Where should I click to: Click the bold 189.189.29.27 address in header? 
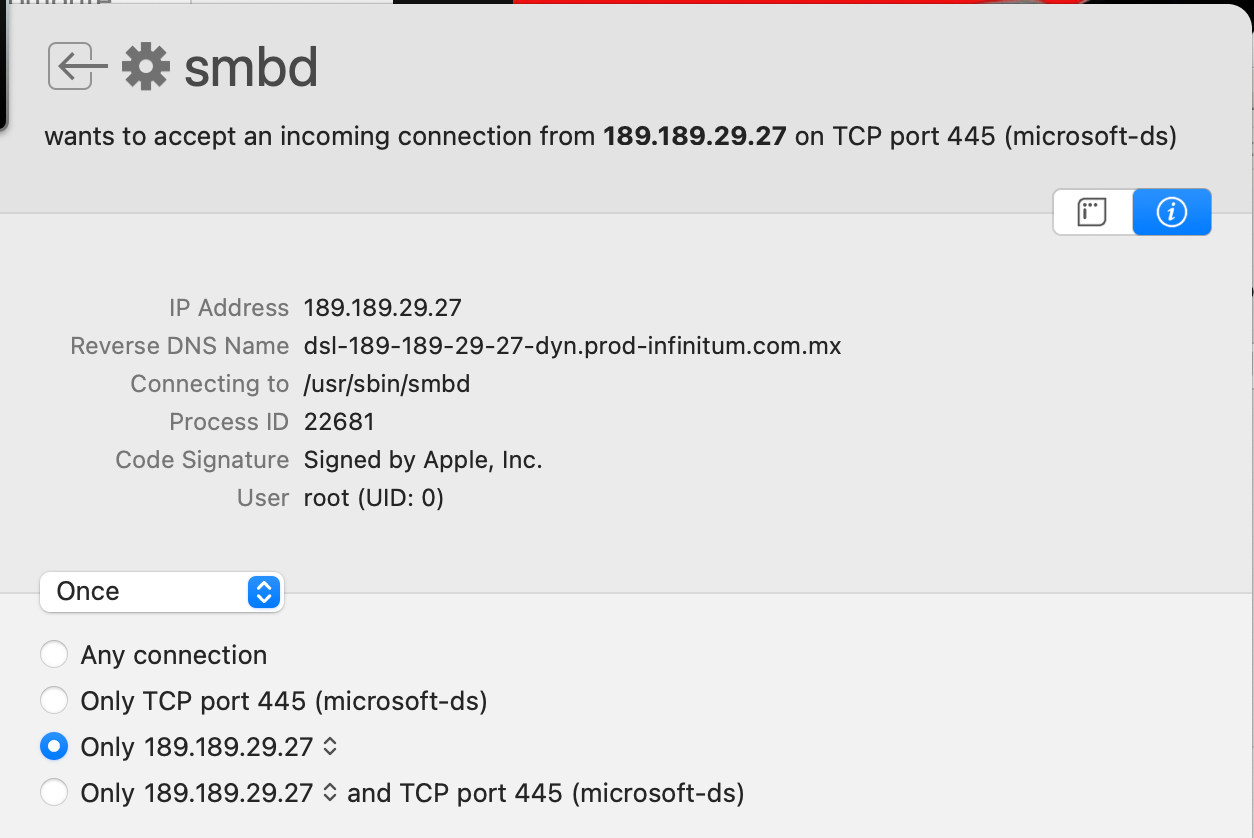tap(695, 136)
